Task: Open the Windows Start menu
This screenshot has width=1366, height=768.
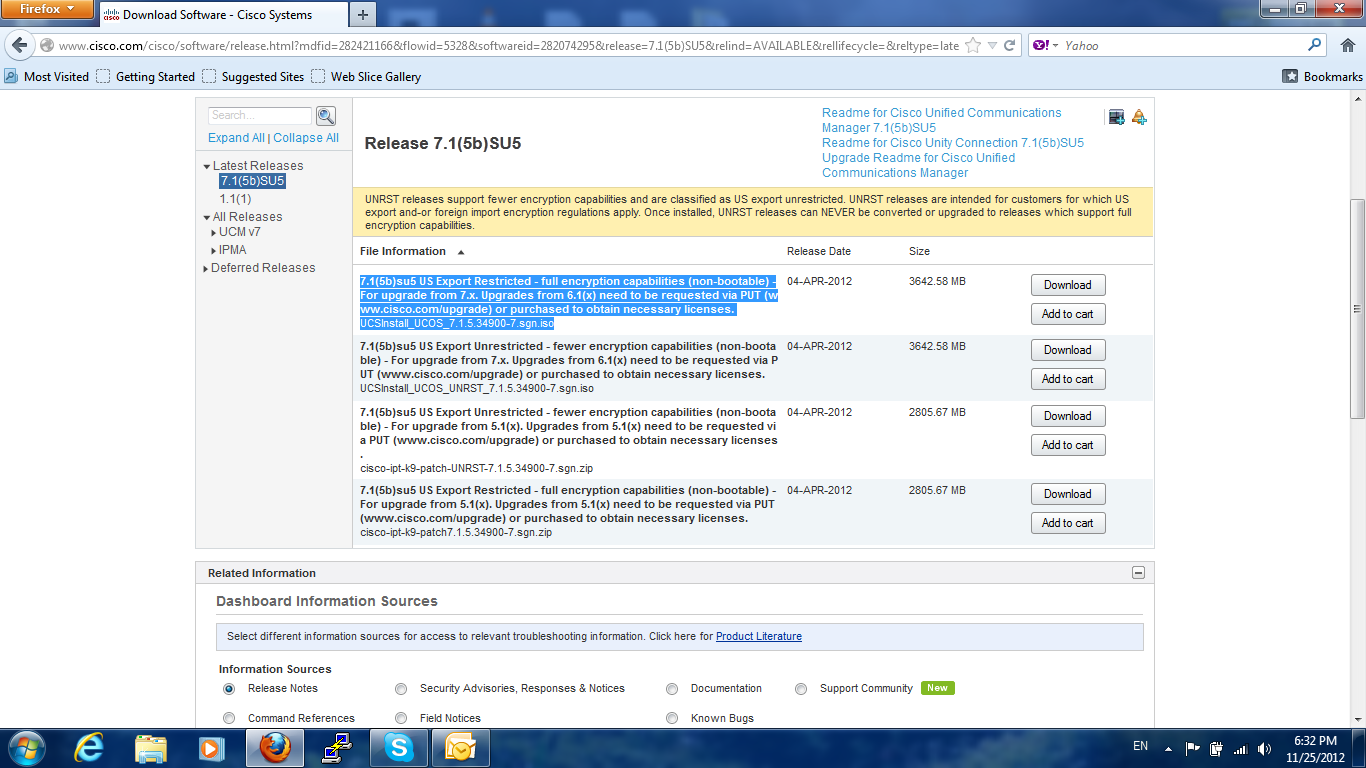Action: [27, 748]
